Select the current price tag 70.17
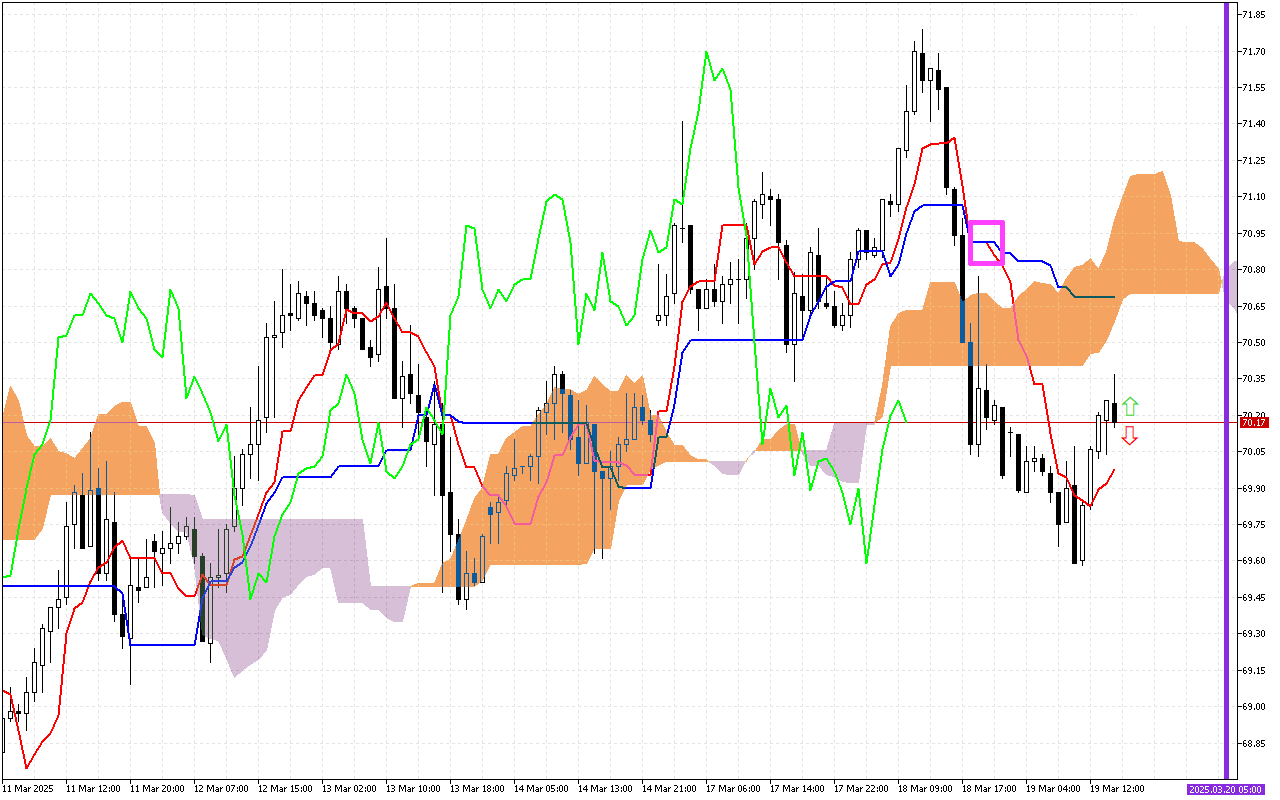 click(1253, 423)
